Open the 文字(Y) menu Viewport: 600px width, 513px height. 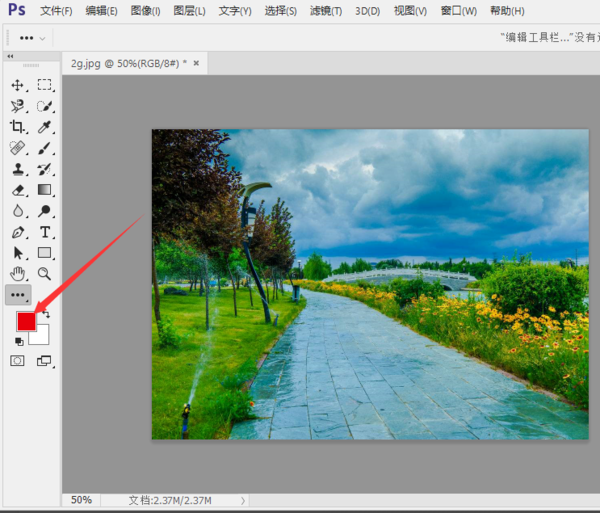click(x=235, y=11)
